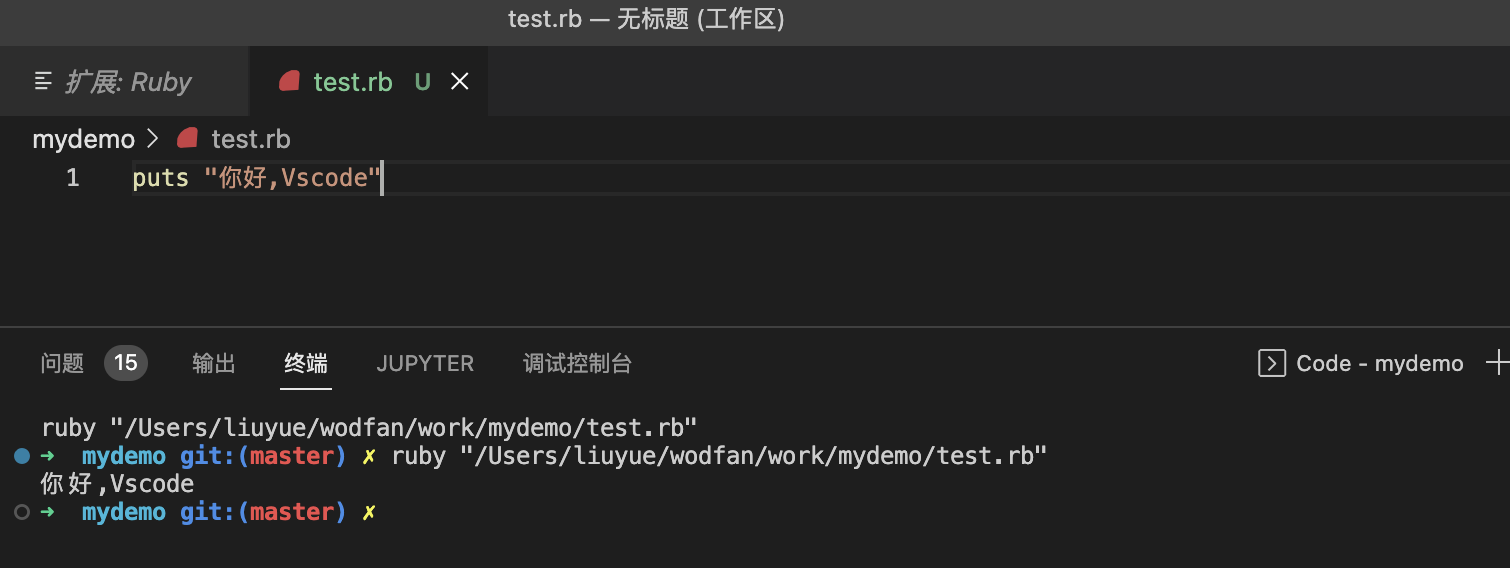Screen dimensions: 1510x568
Task: Switch to the 输出 panel tab
Action: [214, 363]
